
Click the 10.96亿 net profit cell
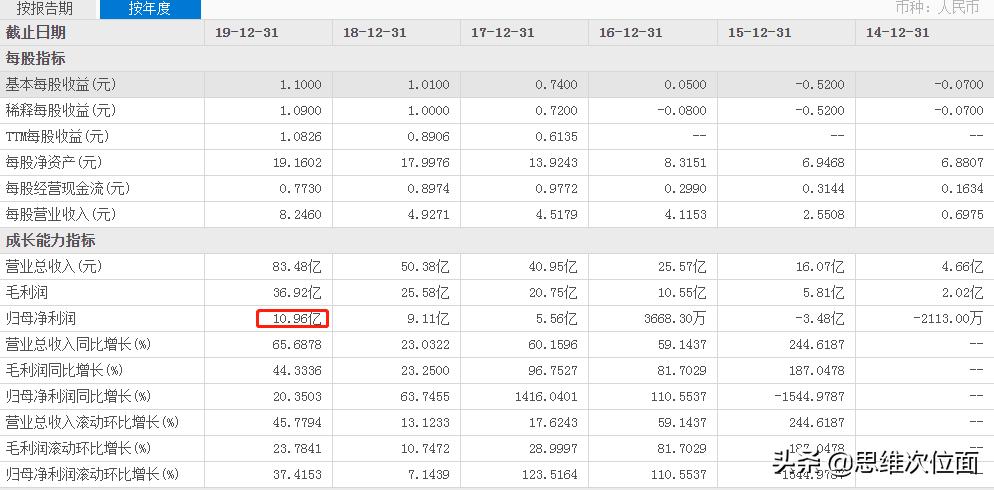(292, 318)
